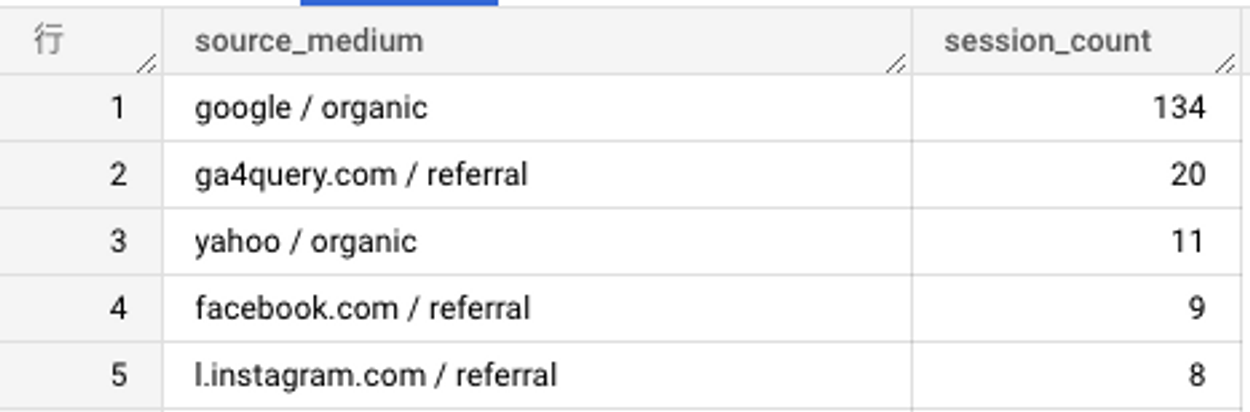Grab the resize handle on source_medium header
The image size is (1250, 412).
896,64
